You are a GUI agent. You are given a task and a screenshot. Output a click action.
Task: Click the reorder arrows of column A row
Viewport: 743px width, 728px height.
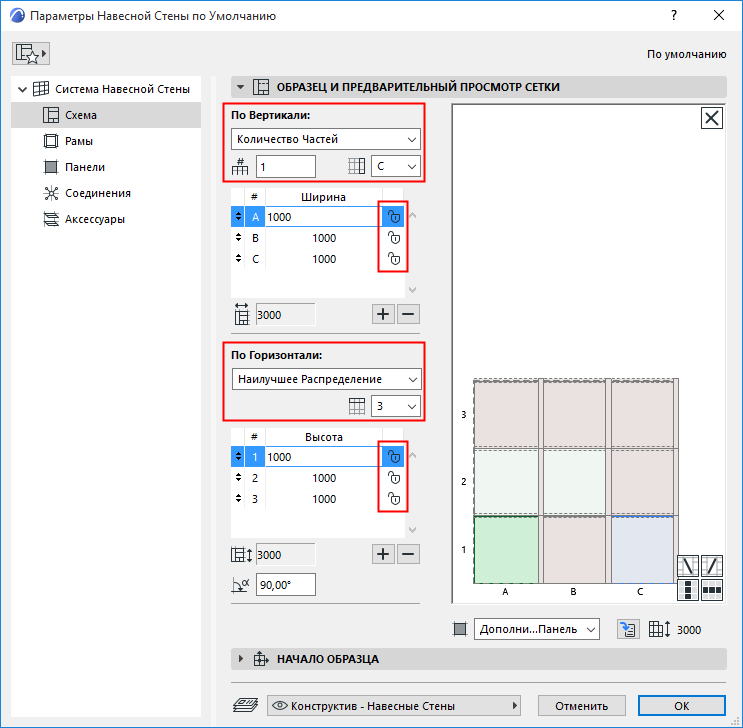(x=238, y=217)
